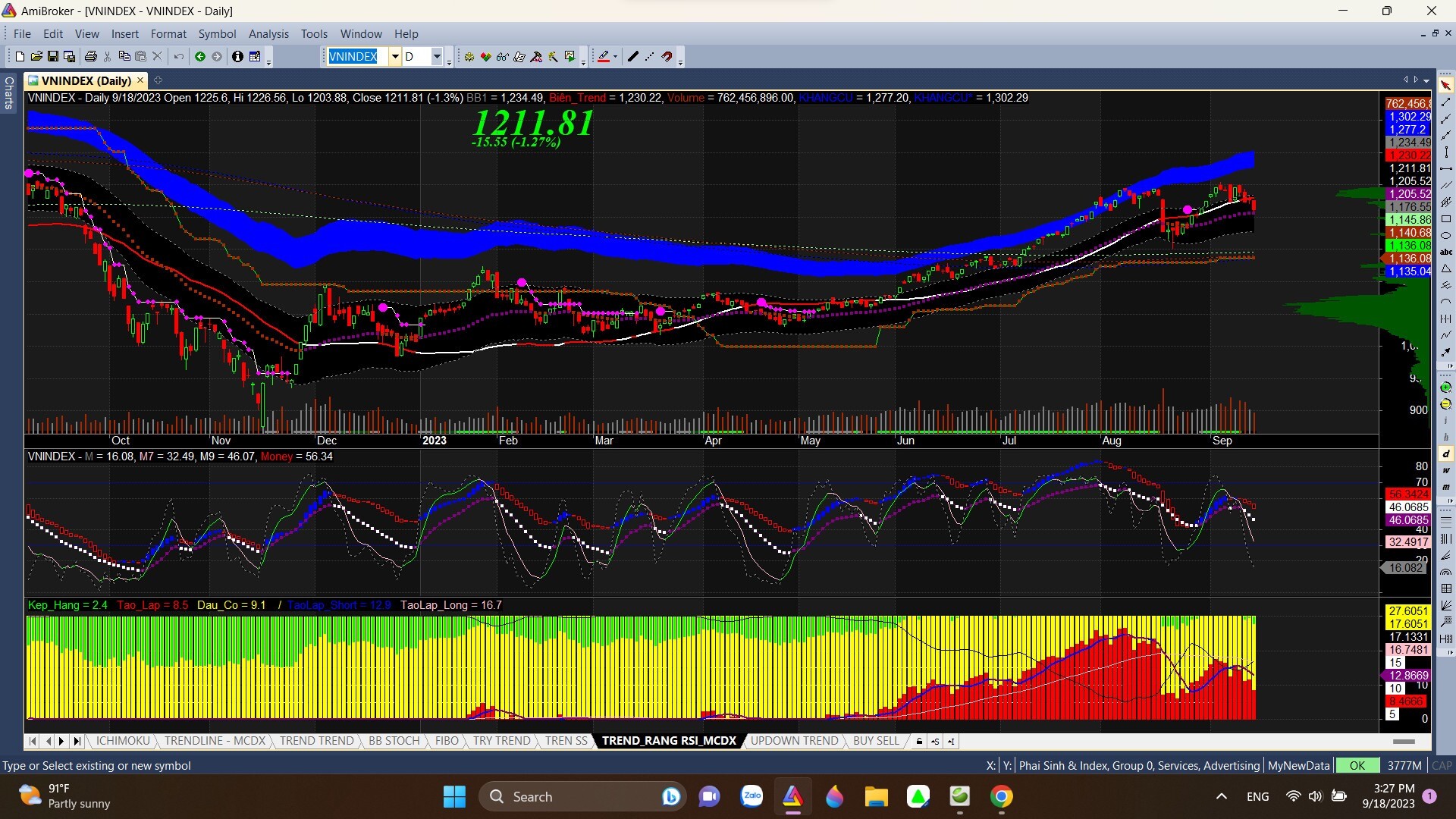Select the Ellipse drawing tool
1456x819 pixels.
click(1446, 236)
